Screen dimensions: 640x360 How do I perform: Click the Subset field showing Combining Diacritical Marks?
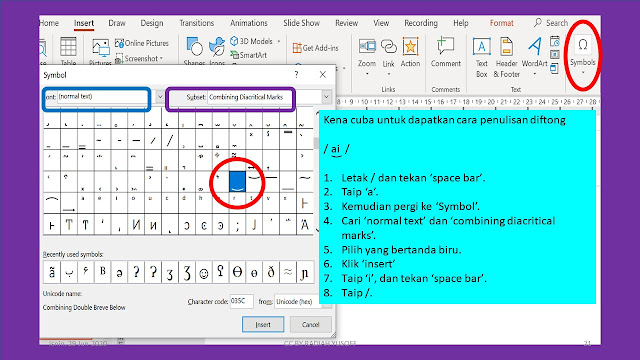(x=264, y=97)
